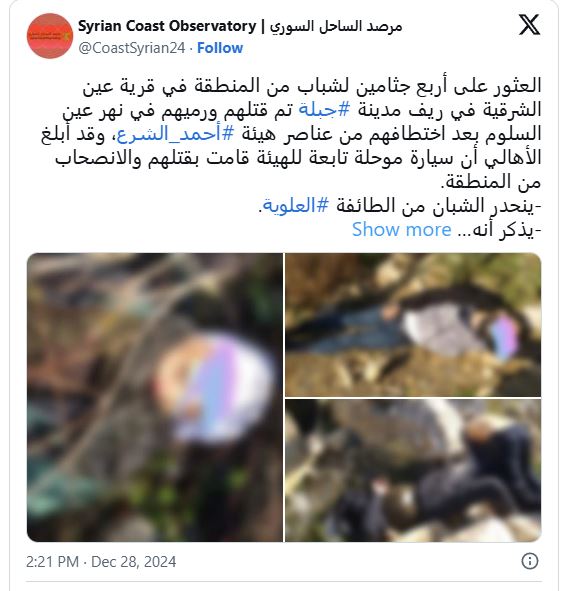Click the Syrian Coast Observatory profile avatar
The image size is (568, 591).
50,36
